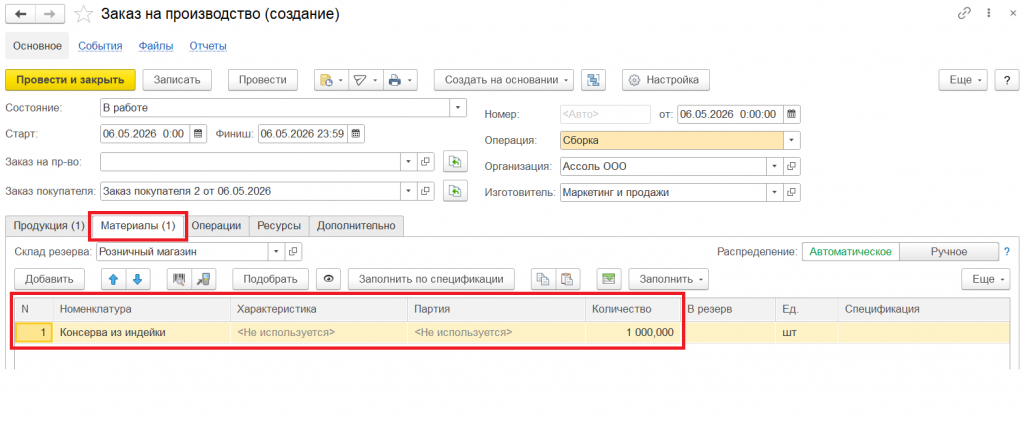Click the Записать button
Screen dimensions: 1024x422
tap(176, 80)
